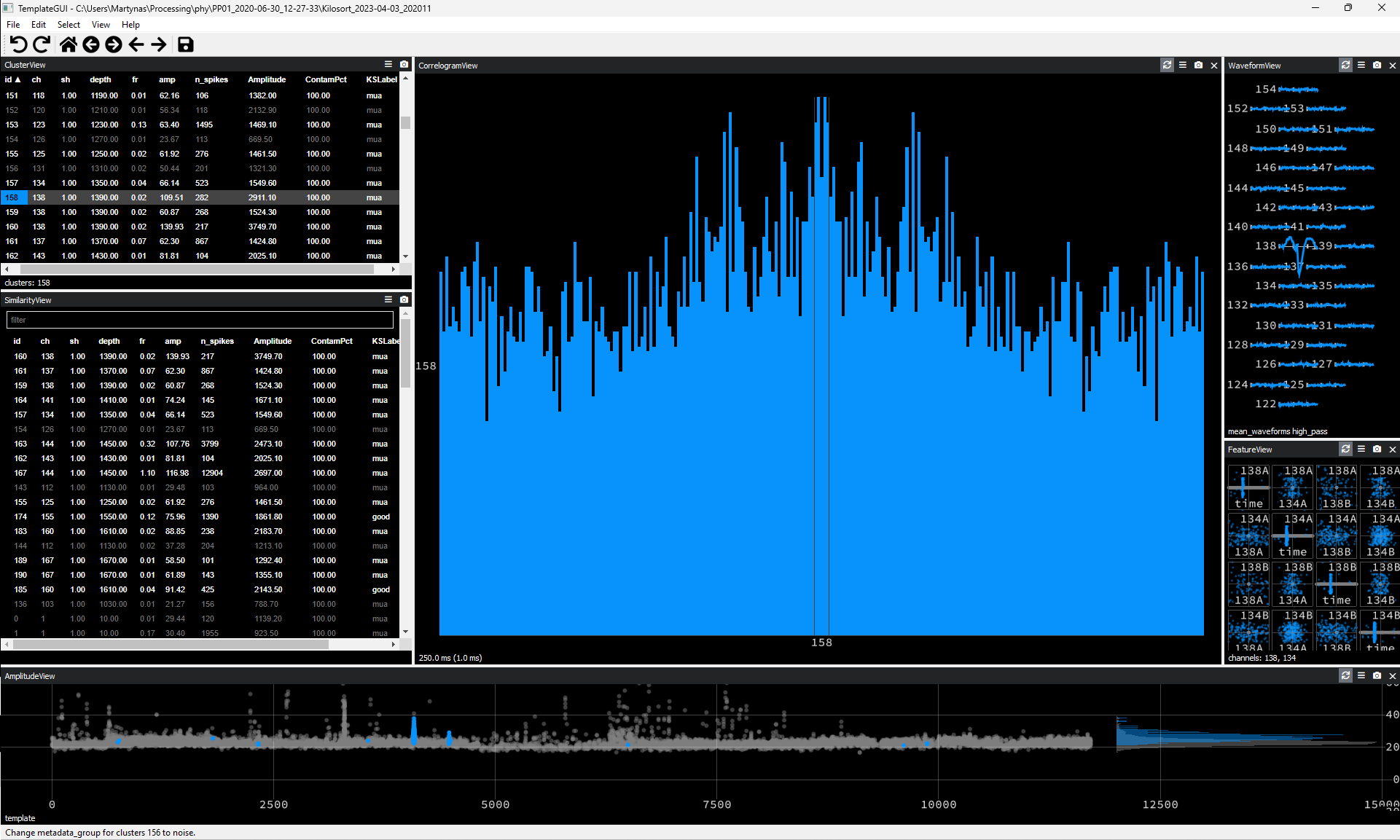Open the File menu
Viewport: 1400px width, 840px height.
[x=13, y=24]
